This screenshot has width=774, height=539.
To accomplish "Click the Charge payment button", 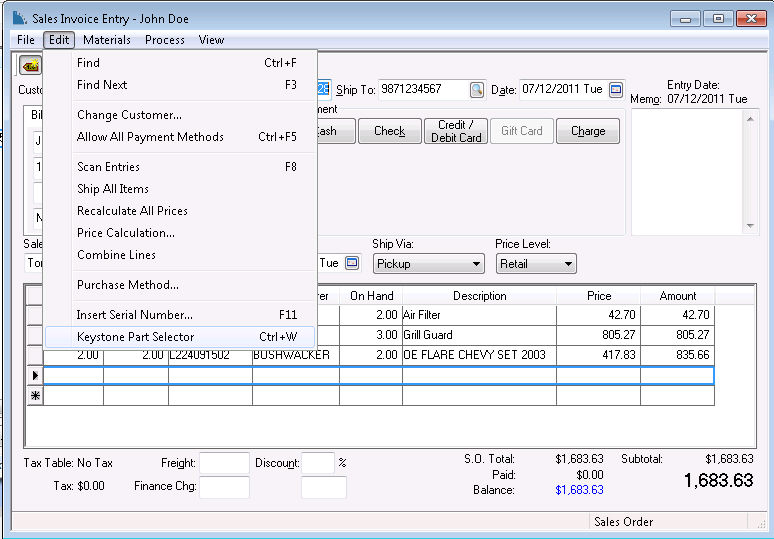I will [x=588, y=131].
